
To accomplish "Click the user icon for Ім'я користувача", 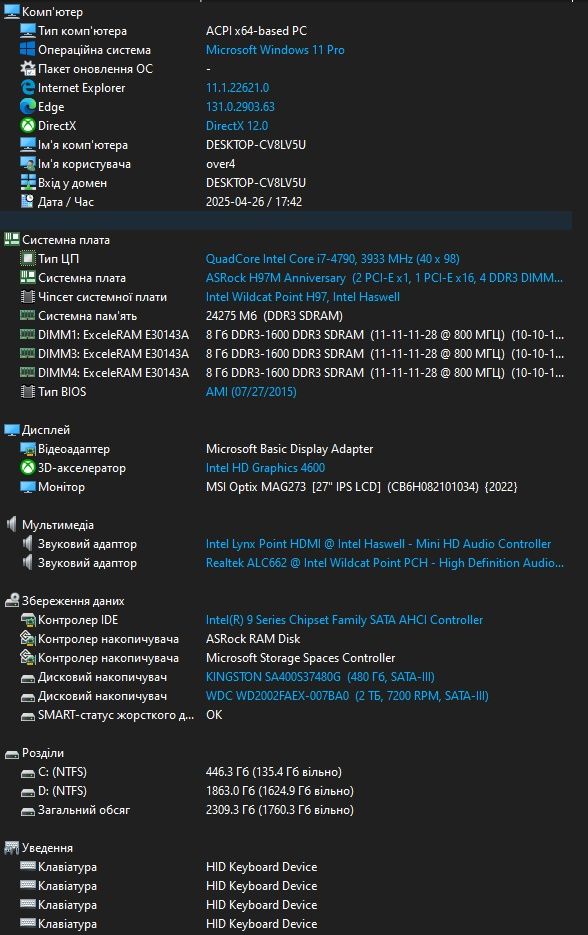I will [x=27, y=164].
